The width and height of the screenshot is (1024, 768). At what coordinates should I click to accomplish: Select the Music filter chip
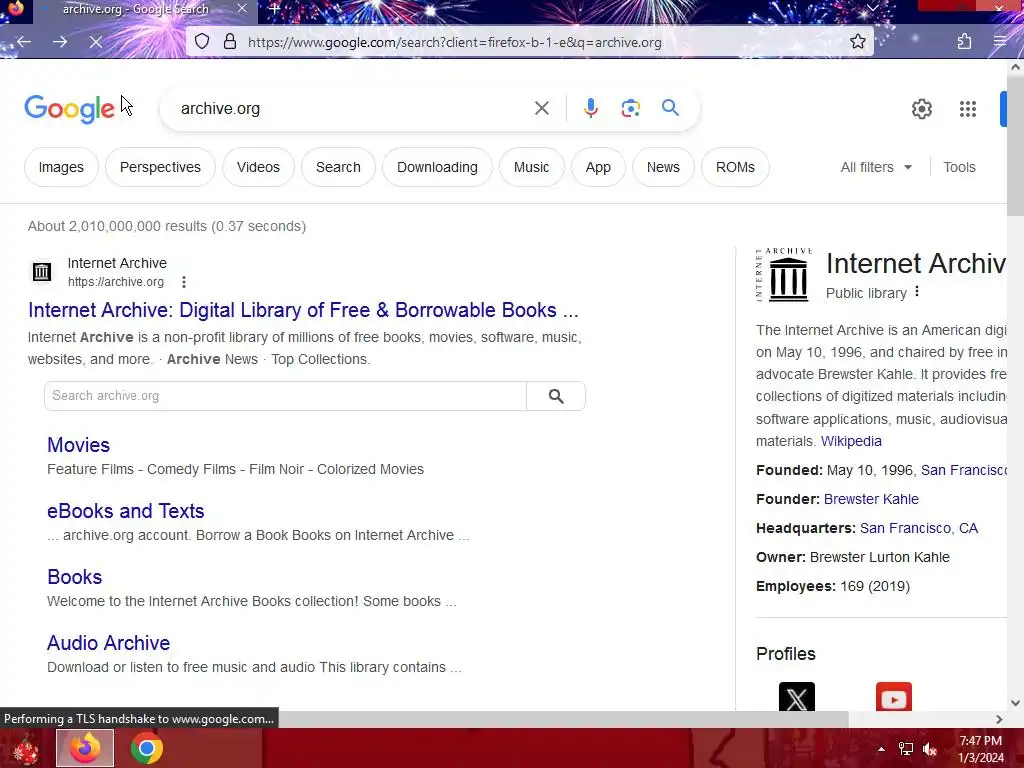[x=532, y=167]
